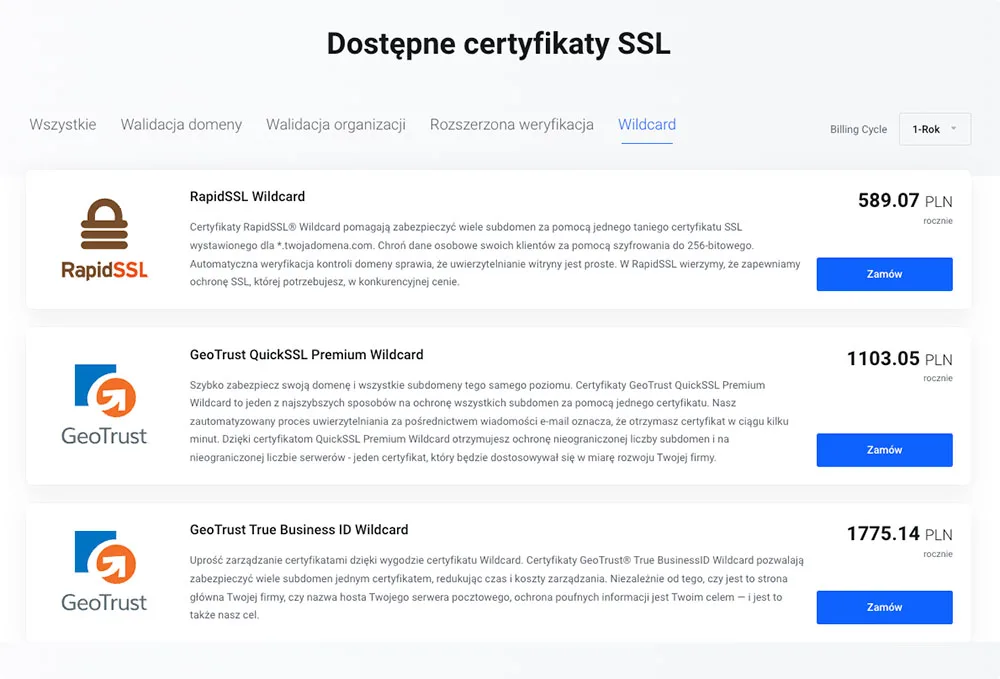Click the 1775.14 PLN price
The width and height of the screenshot is (1000, 679).
coord(899,534)
